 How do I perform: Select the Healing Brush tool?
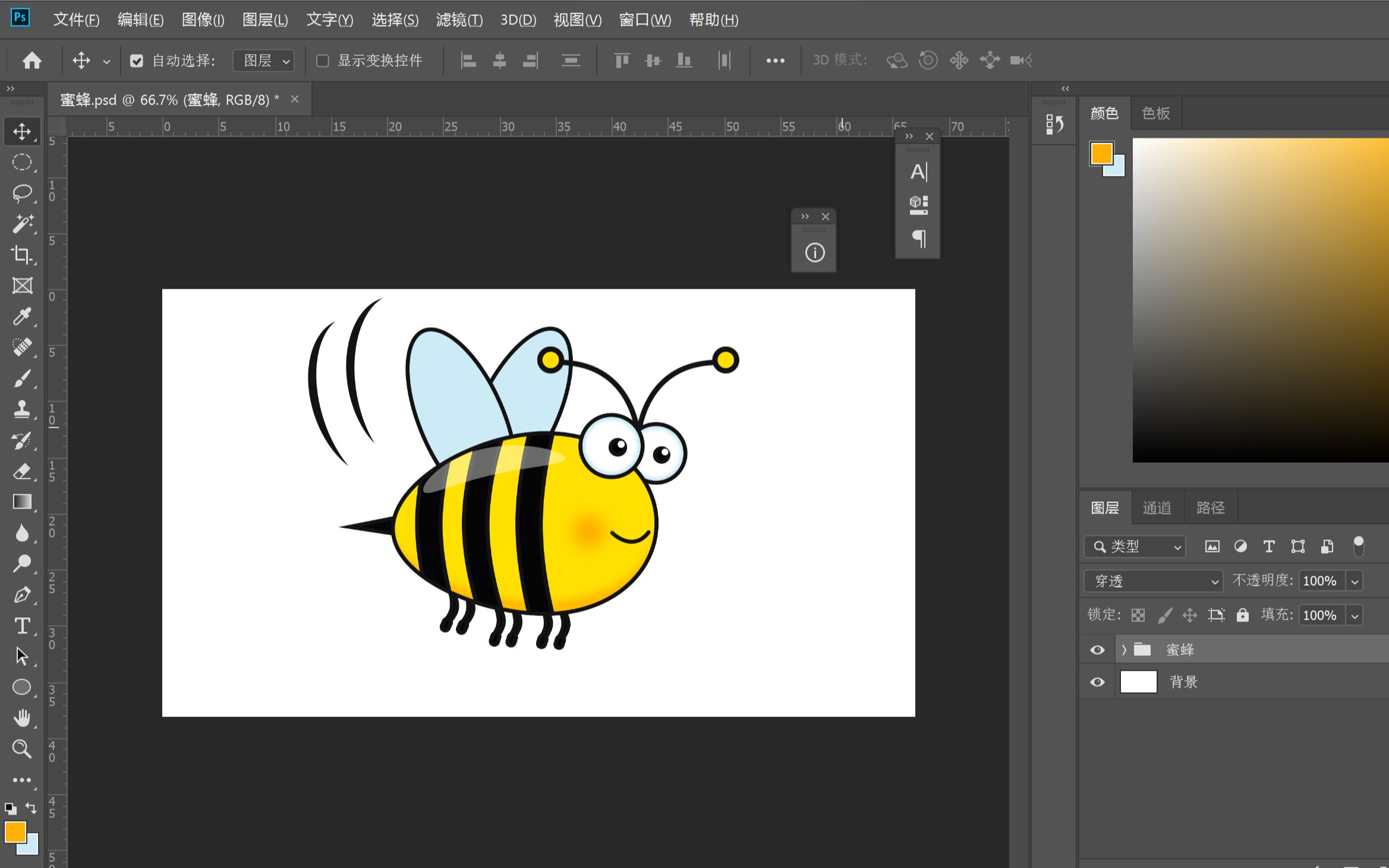tap(22, 348)
